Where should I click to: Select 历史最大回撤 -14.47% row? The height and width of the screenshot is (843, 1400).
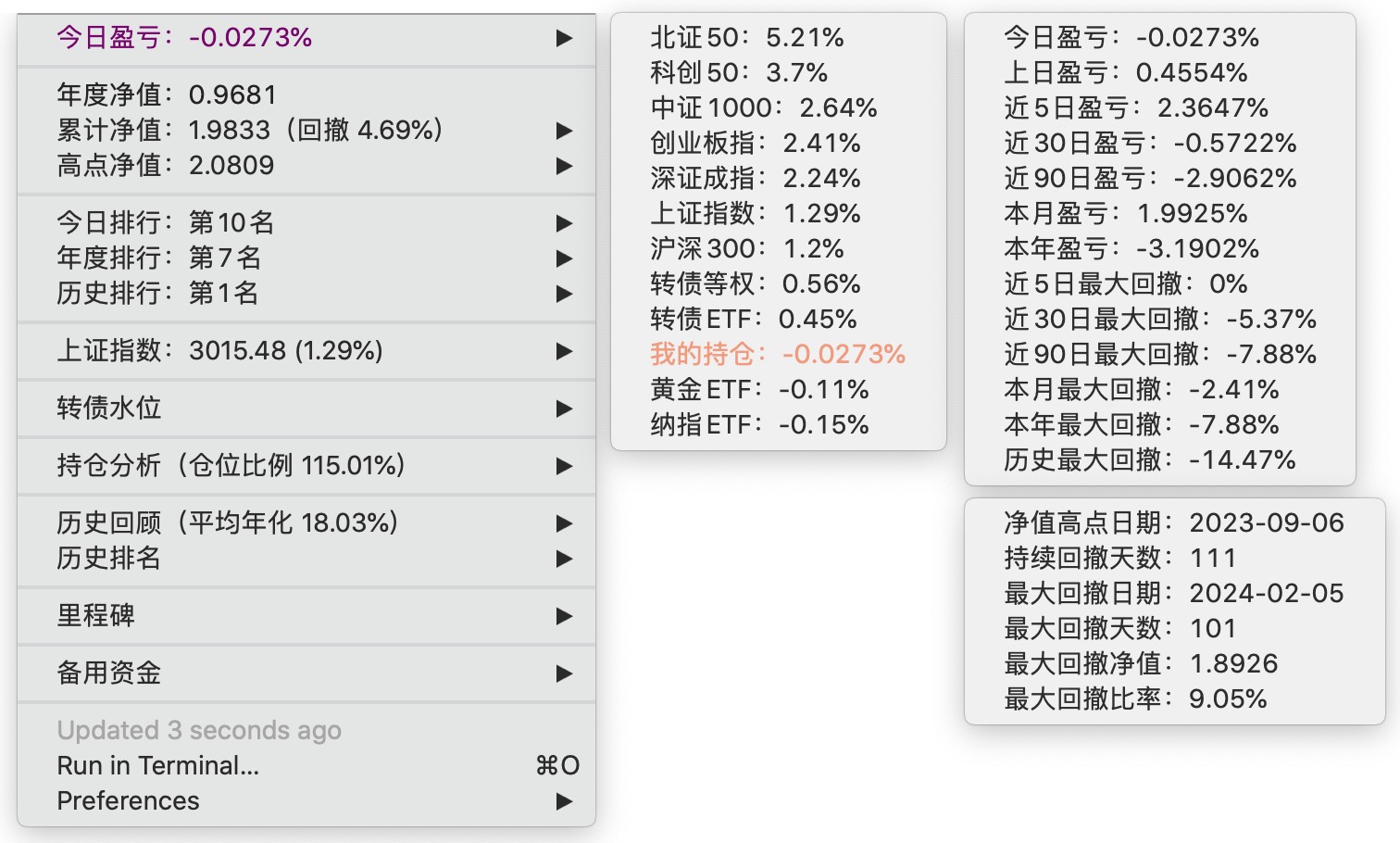[x=1150, y=460]
